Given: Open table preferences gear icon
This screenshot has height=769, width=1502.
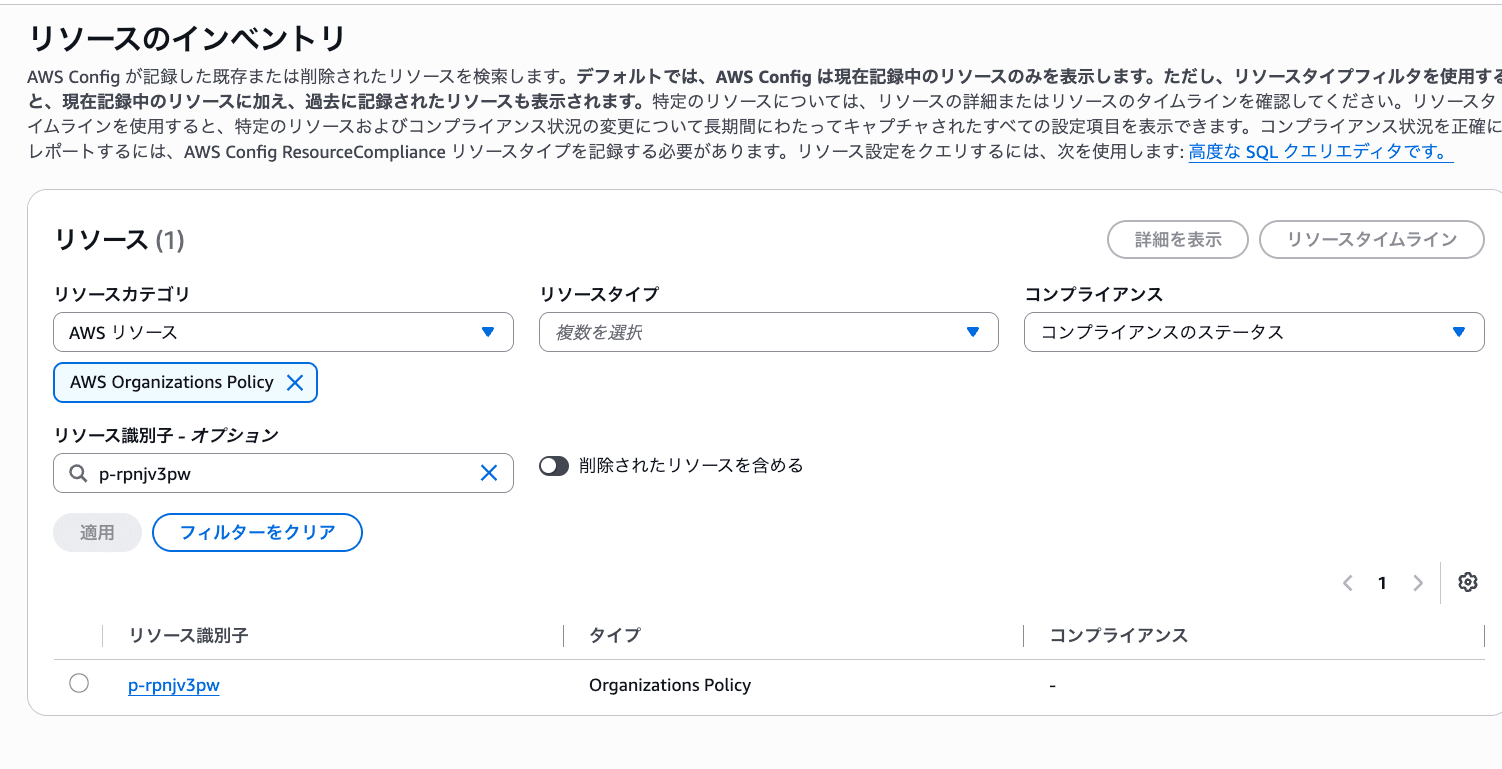Looking at the screenshot, I should pyautogui.click(x=1468, y=582).
